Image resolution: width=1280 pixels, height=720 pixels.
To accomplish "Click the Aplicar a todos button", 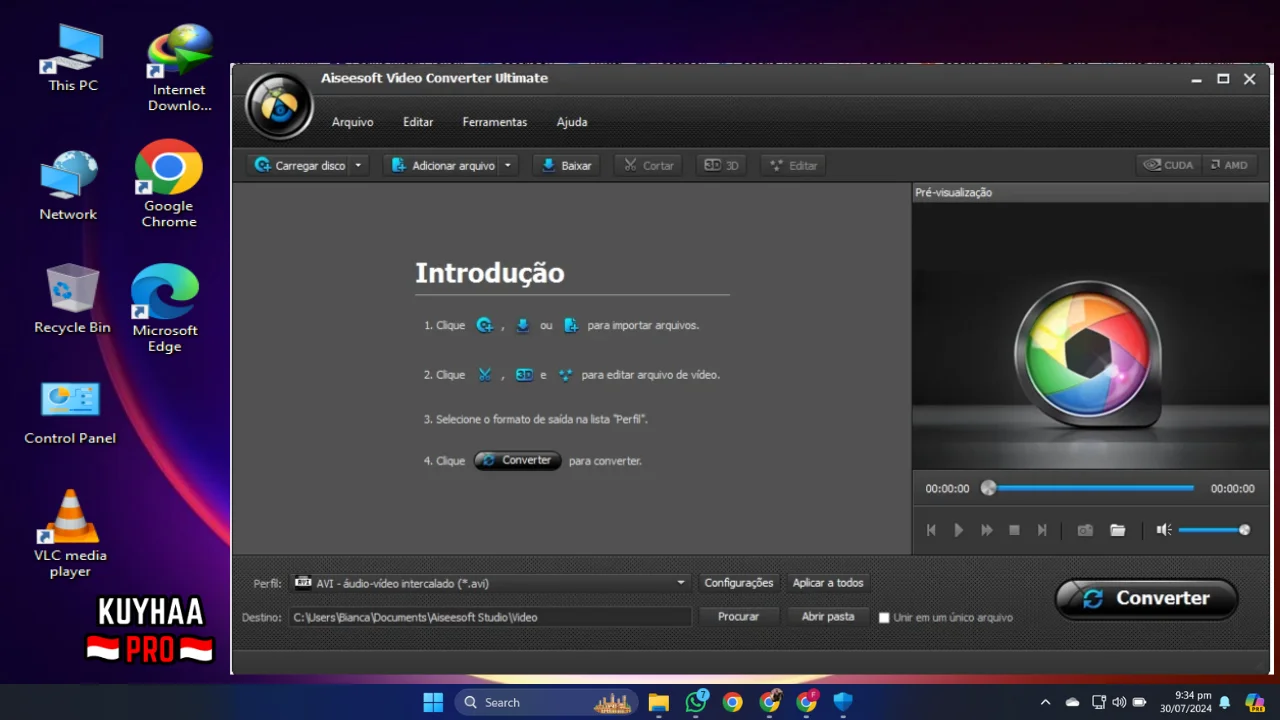I will pyautogui.click(x=828, y=583).
